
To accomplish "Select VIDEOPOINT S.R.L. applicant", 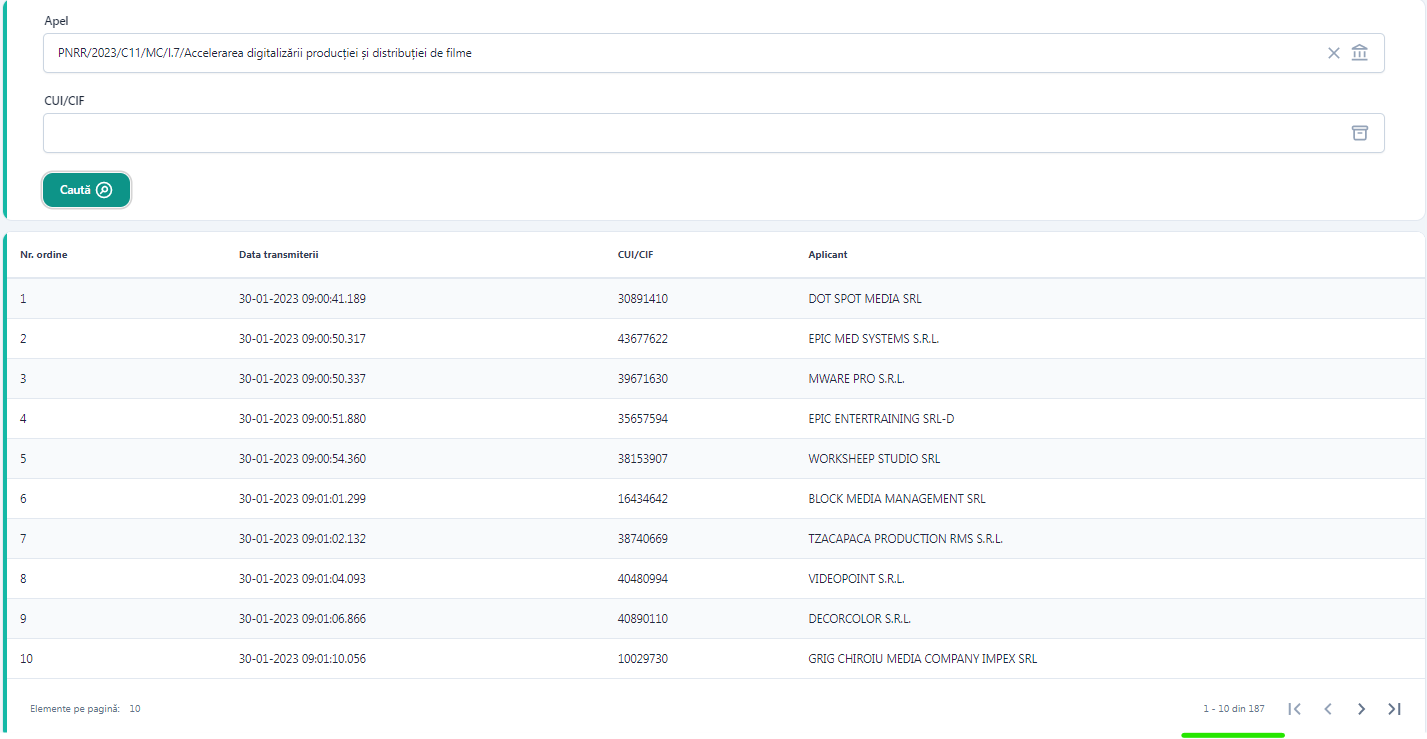I will (856, 579).
